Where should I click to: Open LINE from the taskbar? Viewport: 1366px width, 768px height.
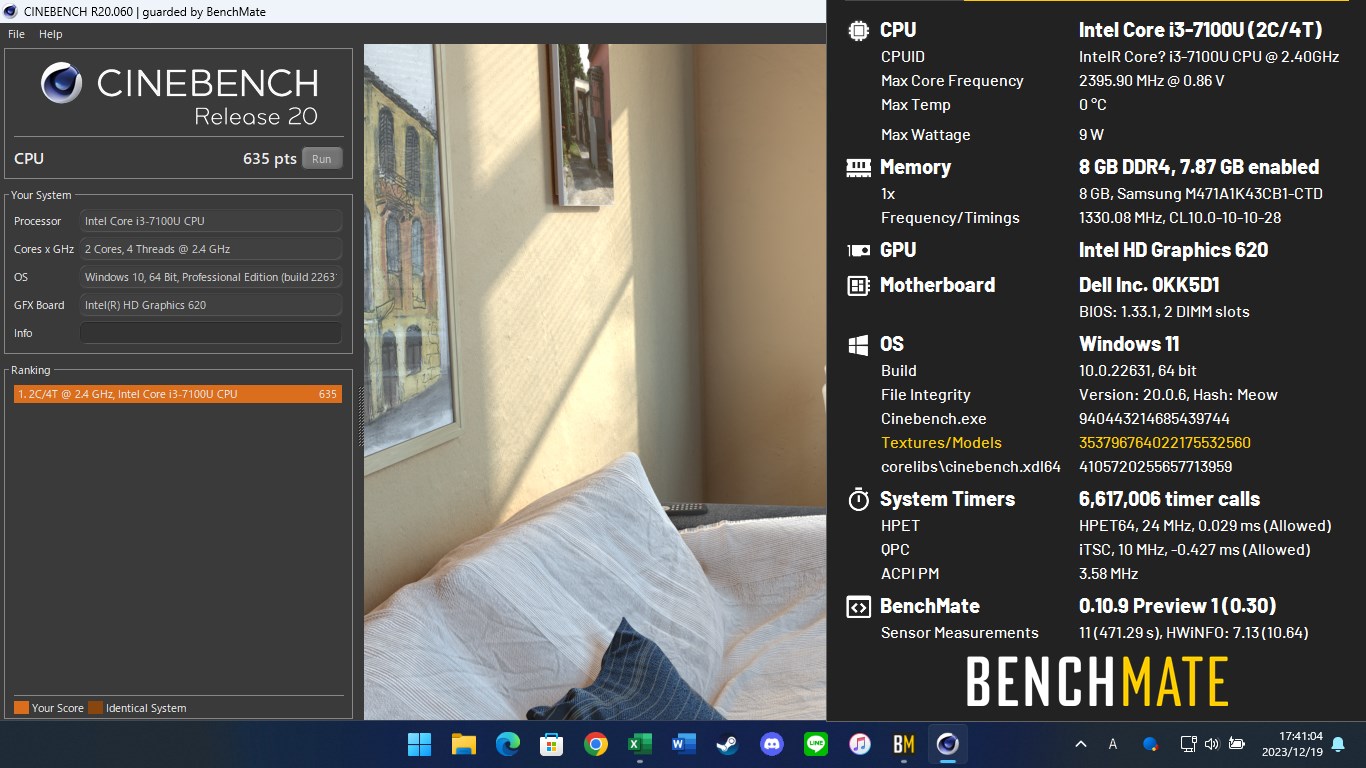point(816,744)
